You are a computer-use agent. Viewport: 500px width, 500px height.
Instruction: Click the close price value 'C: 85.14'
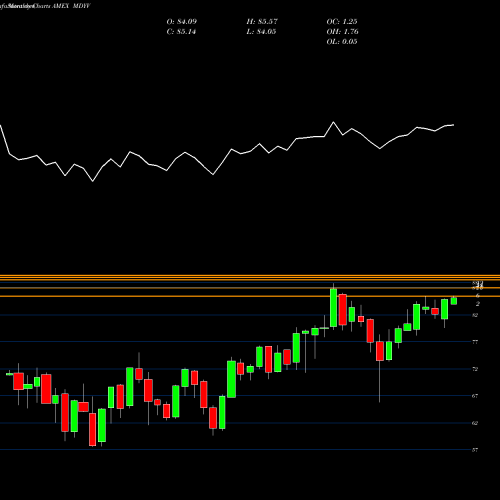(181, 32)
